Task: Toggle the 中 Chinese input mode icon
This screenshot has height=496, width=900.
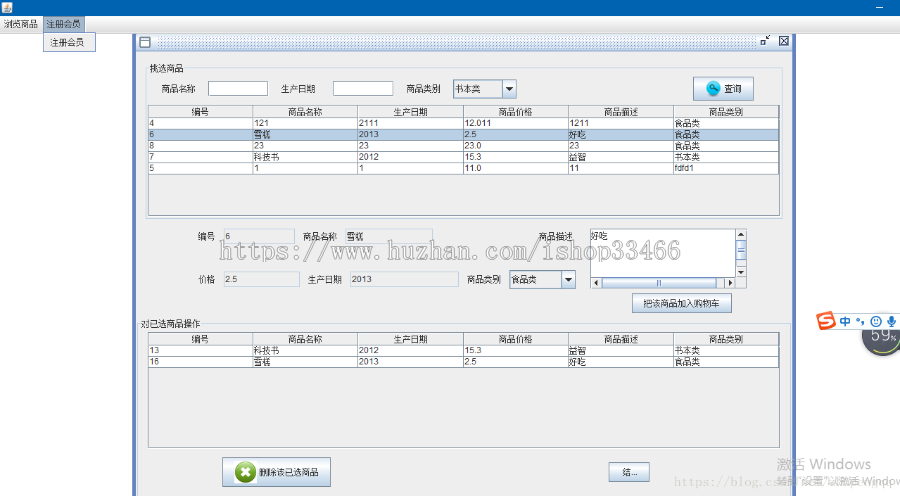Action: 845,321
